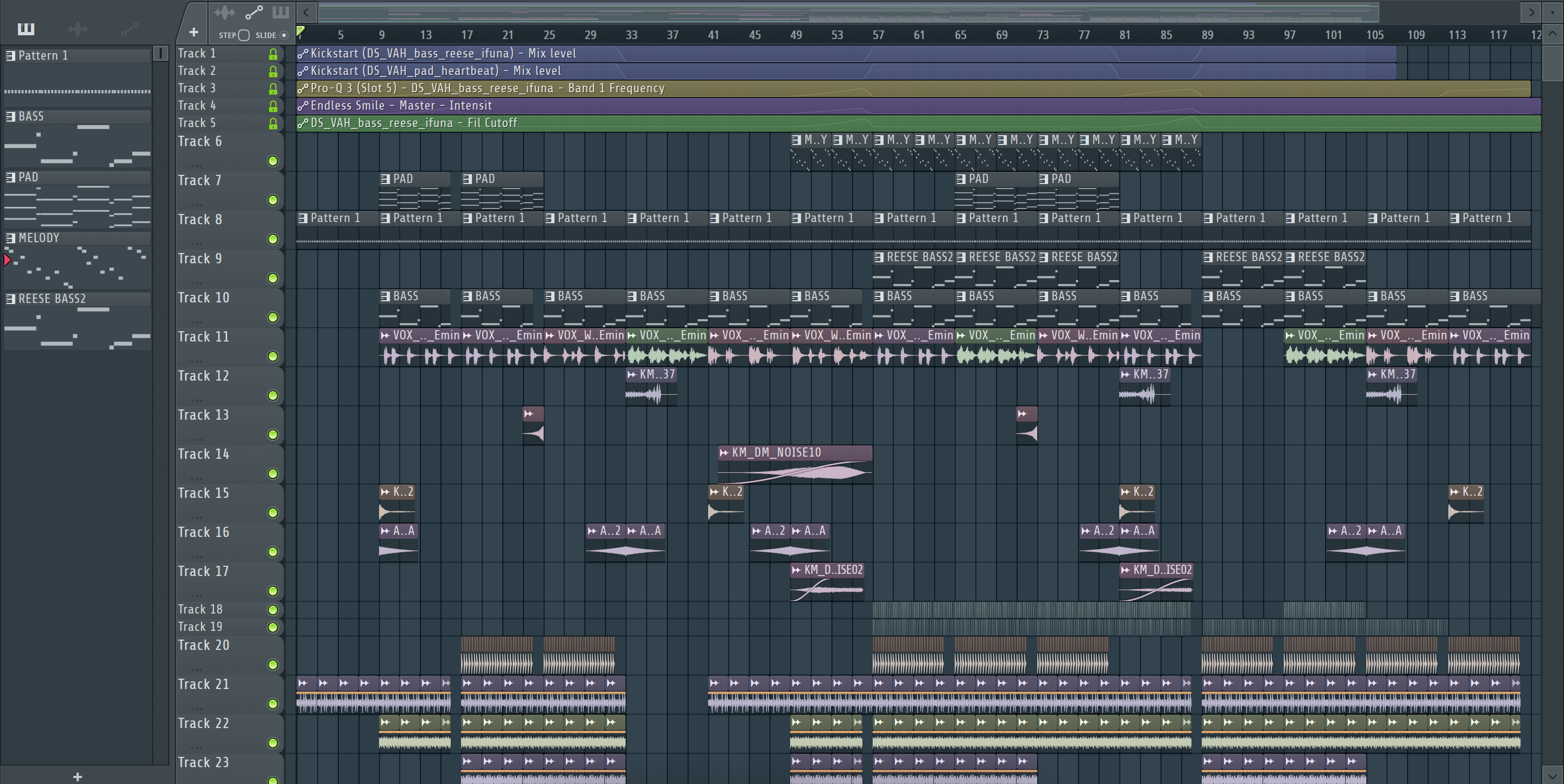This screenshot has height=784, width=1564.
Task: Open menu icon of first KM_D..ISE02 clip
Action: point(796,570)
